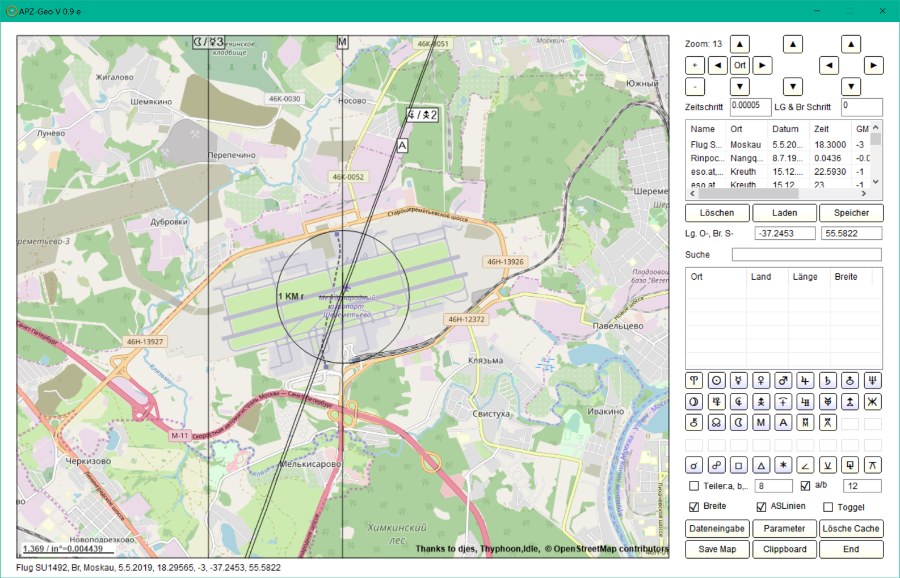The width and height of the screenshot is (900, 578).
Task: Choose the square aspect symbol
Action: click(x=739, y=465)
